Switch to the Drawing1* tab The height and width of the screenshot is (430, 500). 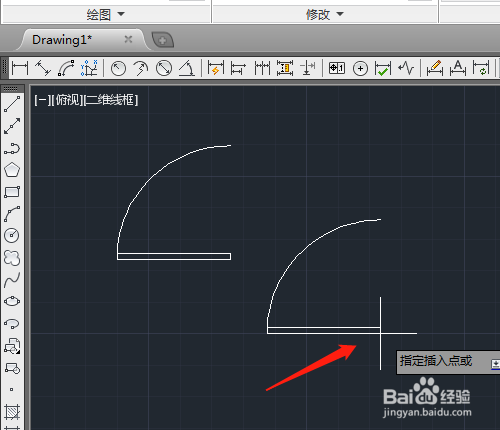point(62,40)
